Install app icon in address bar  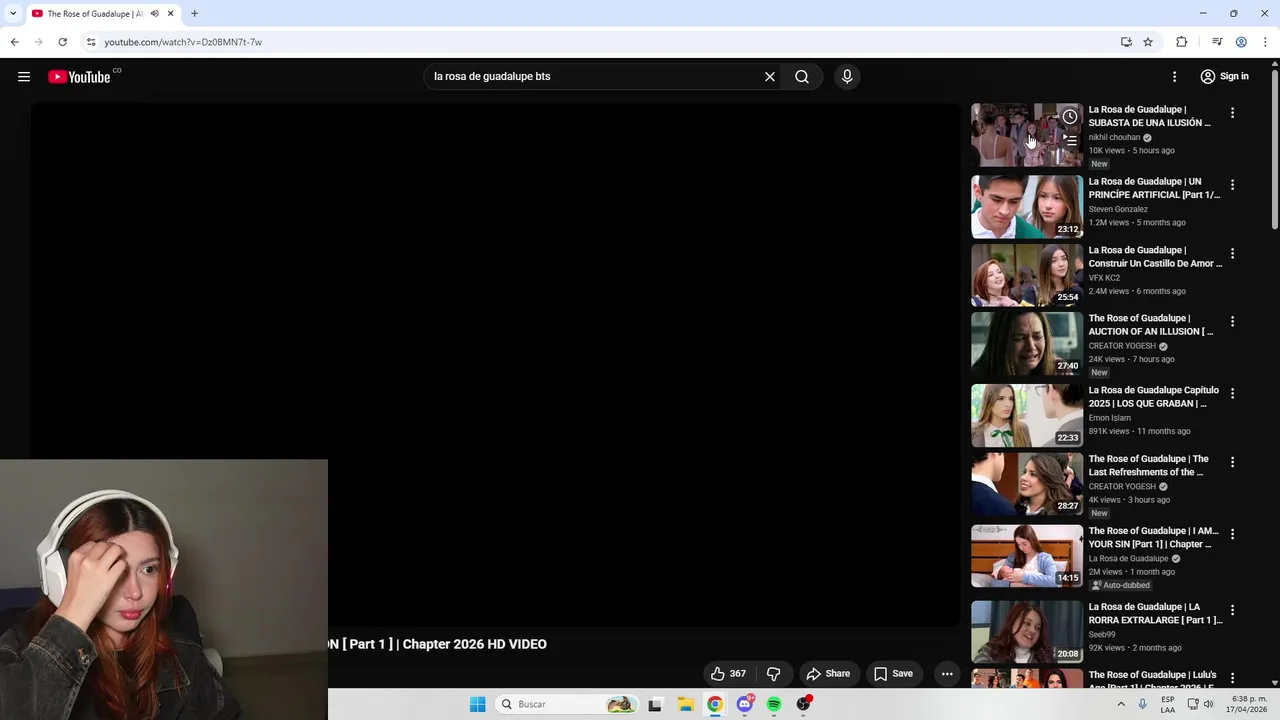point(1126,42)
